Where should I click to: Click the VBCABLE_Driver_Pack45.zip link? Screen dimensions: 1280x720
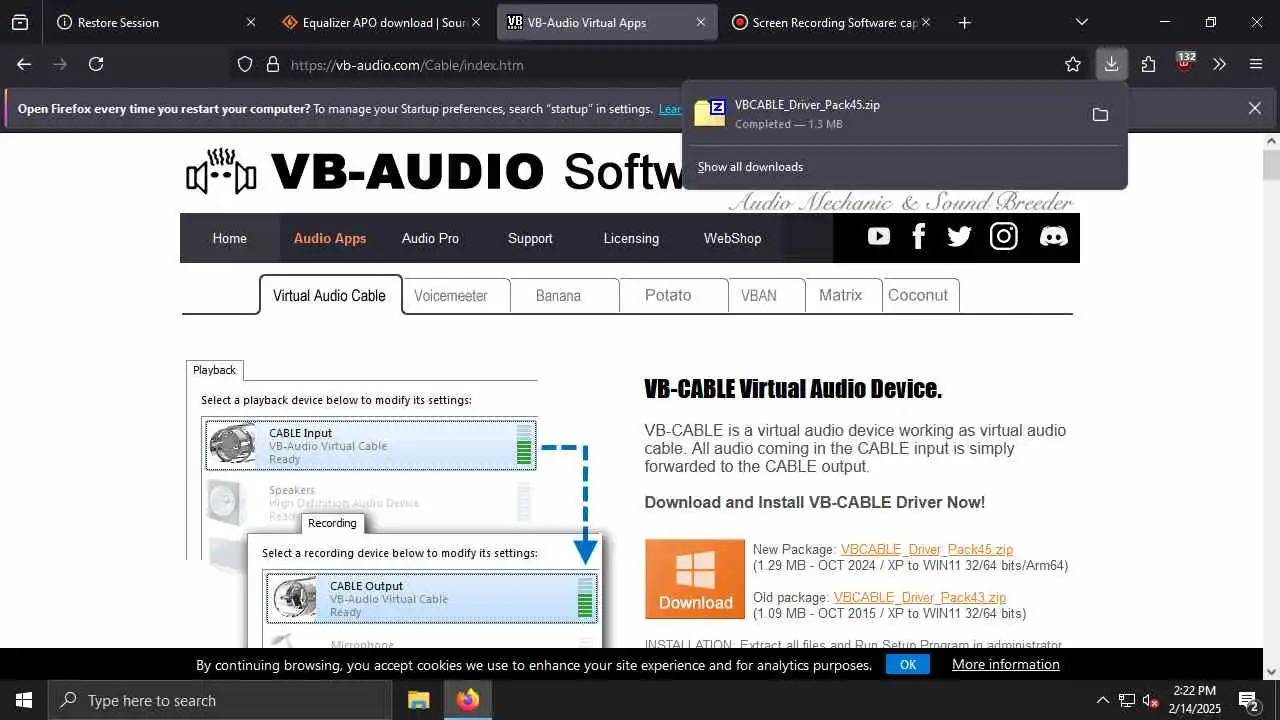click(x=927, y=549)
